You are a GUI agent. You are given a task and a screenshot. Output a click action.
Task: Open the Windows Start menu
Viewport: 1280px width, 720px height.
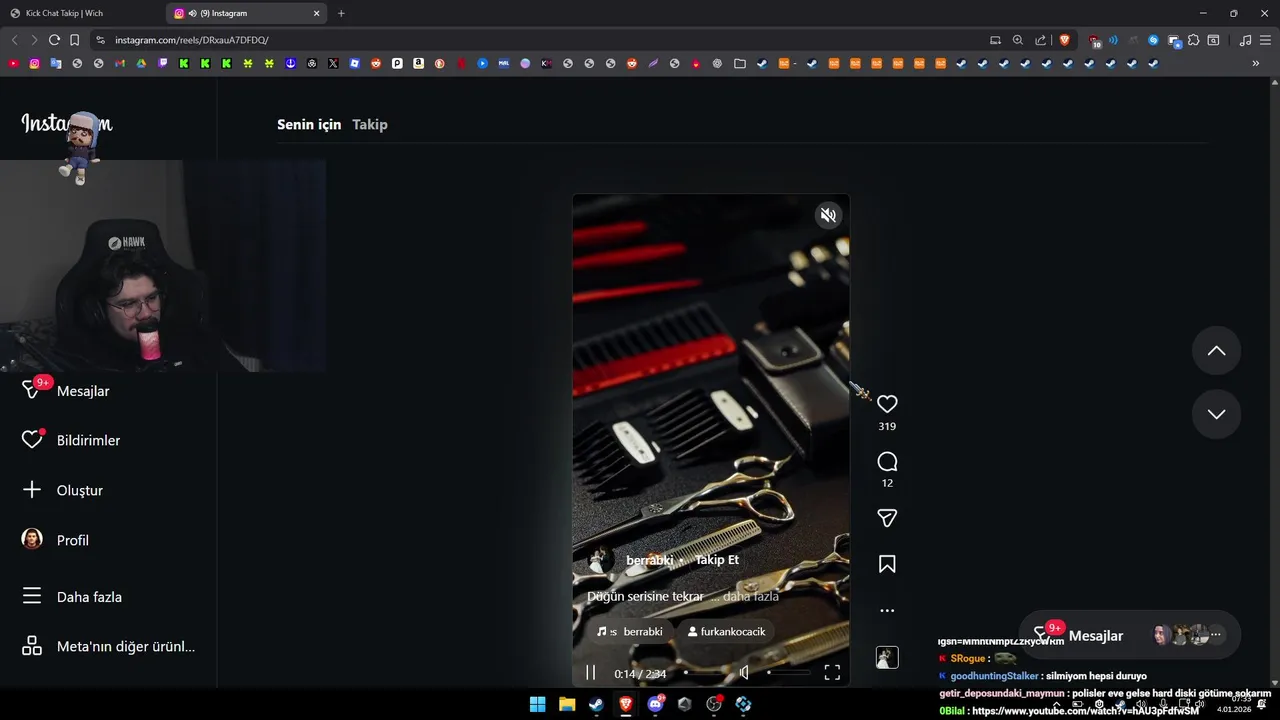click(537, 704)
